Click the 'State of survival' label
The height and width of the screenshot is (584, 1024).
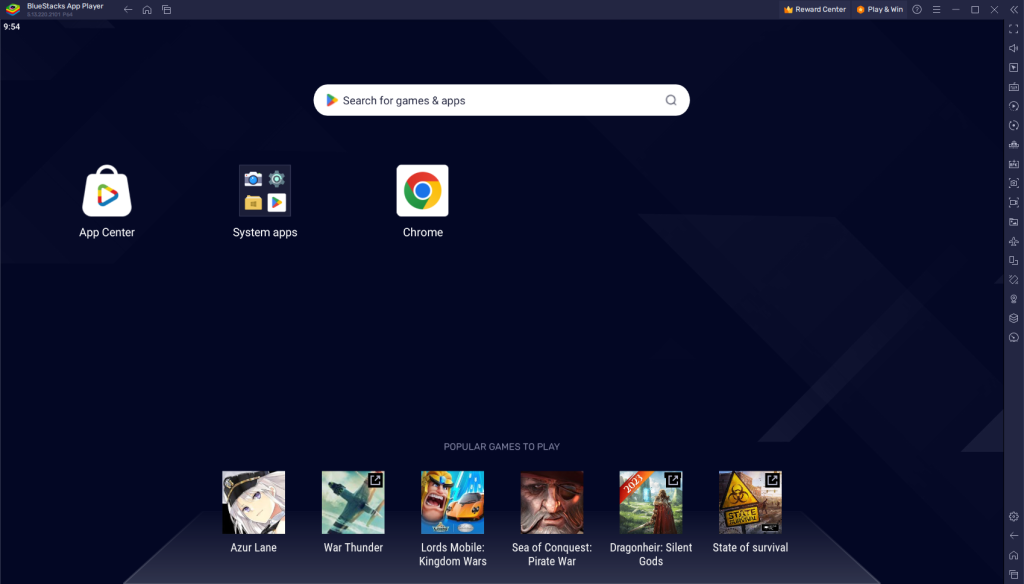[750, 547]
